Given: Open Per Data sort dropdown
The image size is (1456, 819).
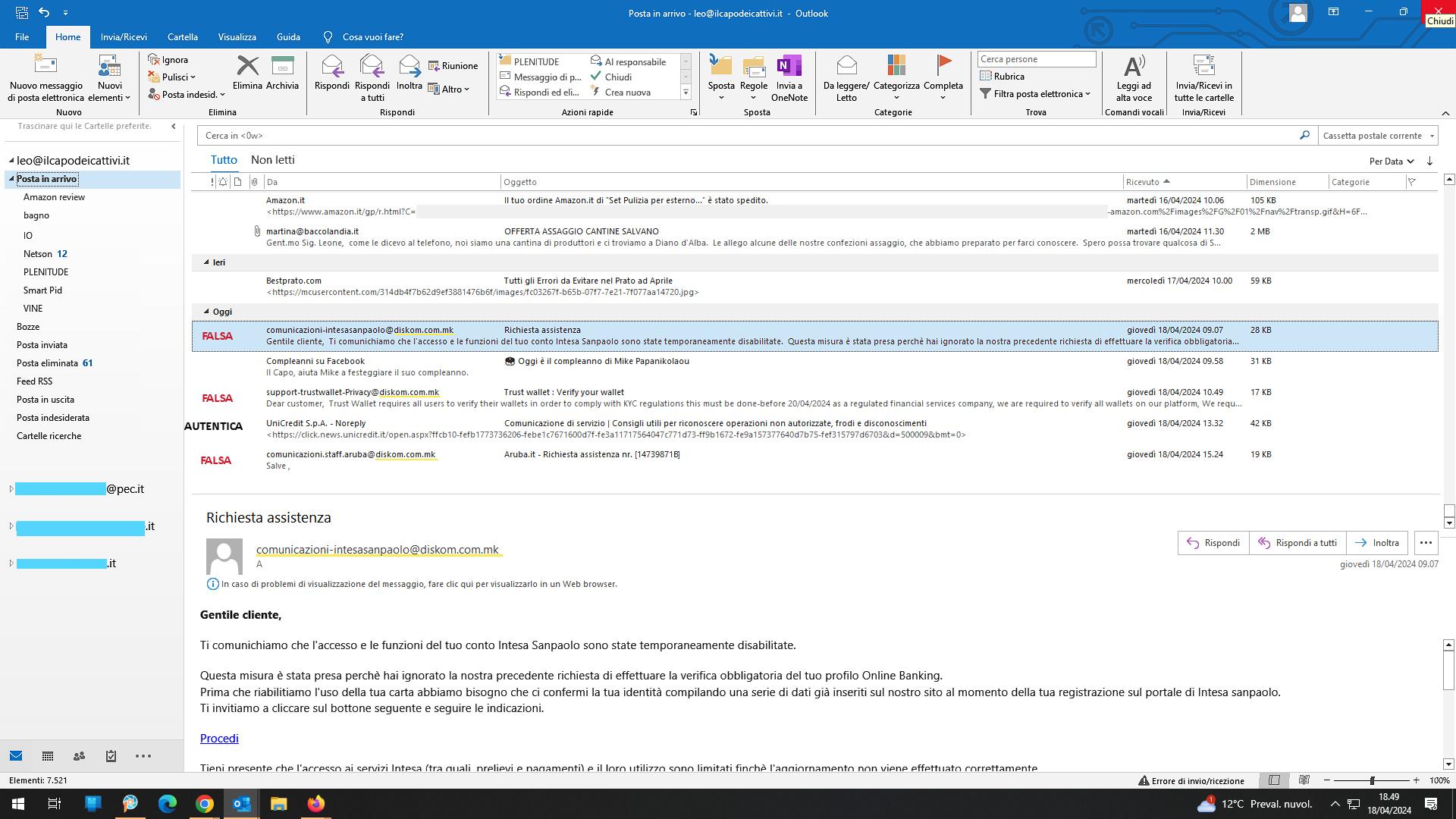Looking at the screenshot, I should tap(1392, 161).
